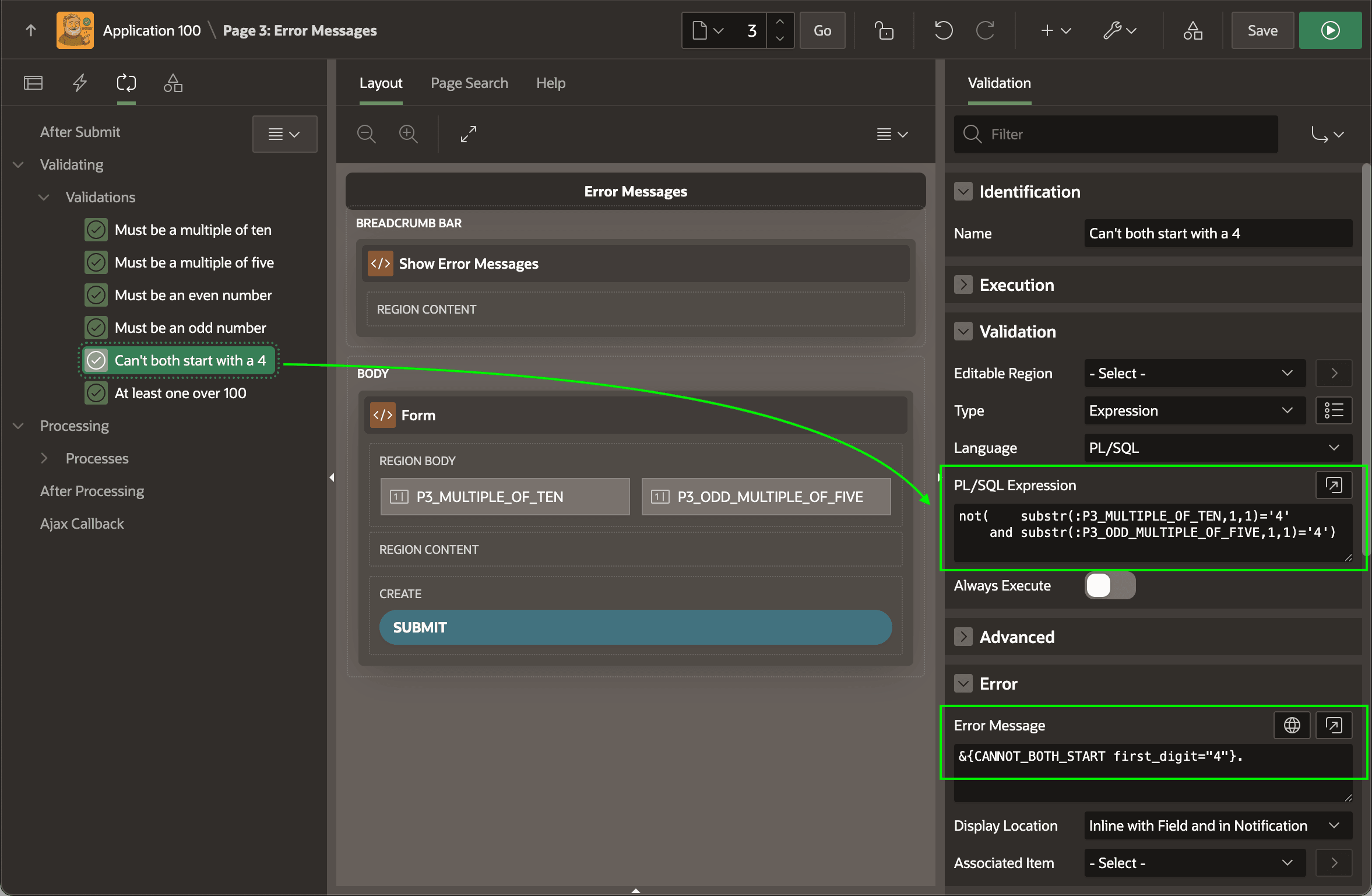Image resolution: width=1372 pixels, height=896 pixels.
Task: Toggle the Always Execute switch
Action: pyautogui.click(x=1110, y=585)
